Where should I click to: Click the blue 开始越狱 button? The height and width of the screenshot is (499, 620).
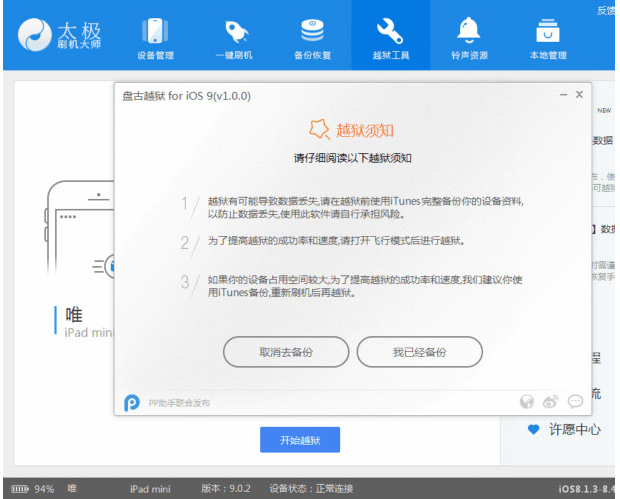[300, 440]
